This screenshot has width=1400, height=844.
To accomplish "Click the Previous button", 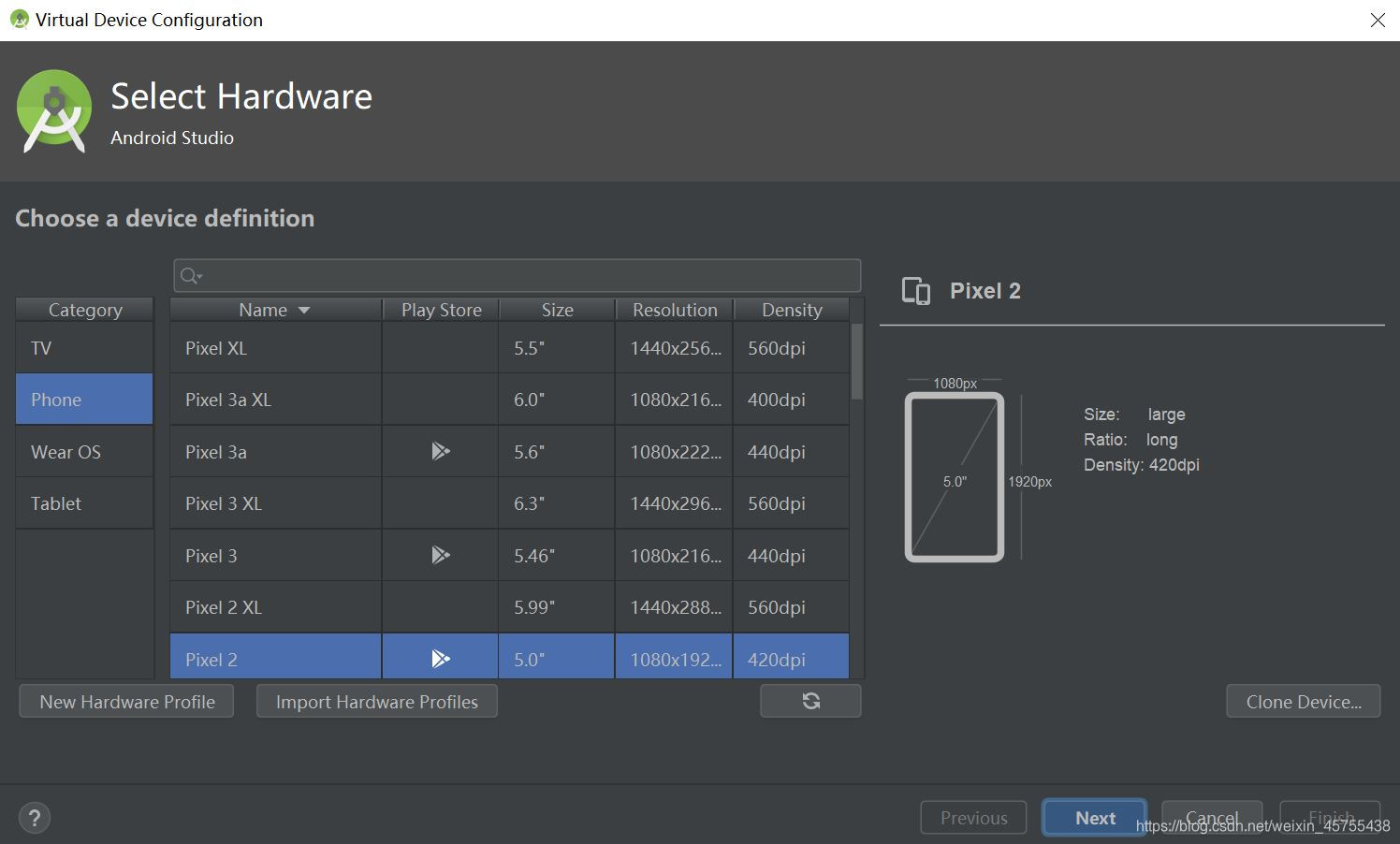I will tap(974, 818).
